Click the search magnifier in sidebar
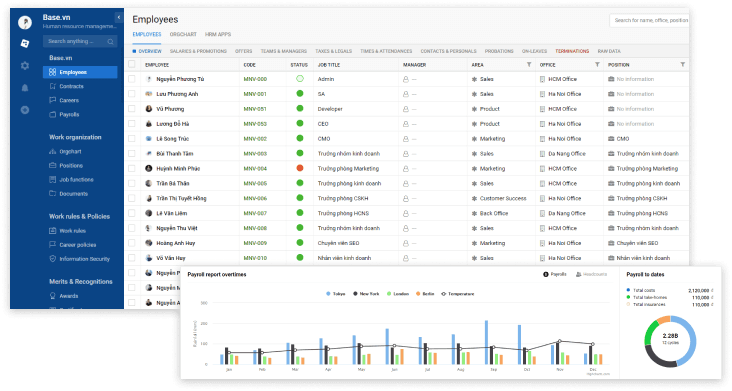The image size is (732, 391). (110, 42)
